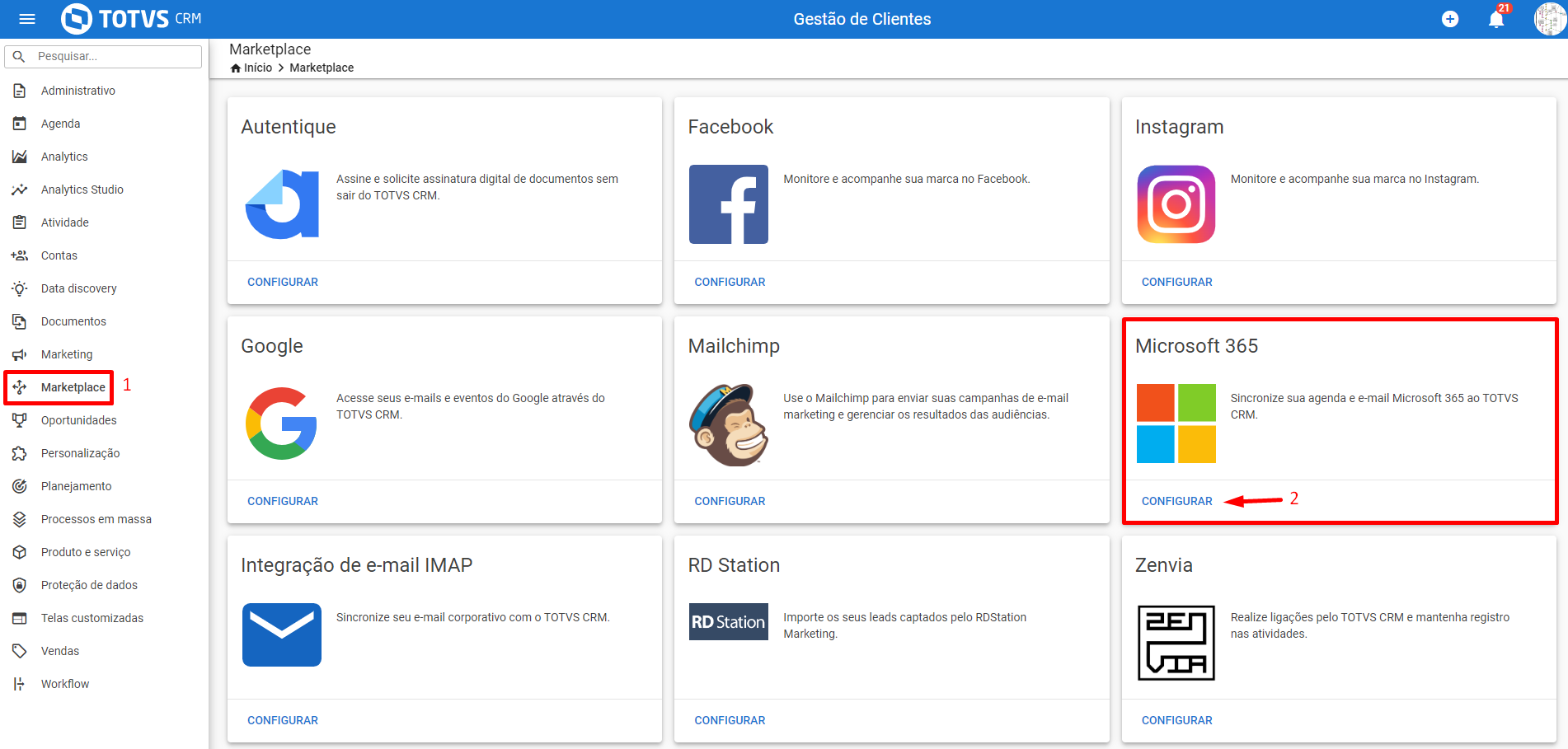This screenshot has height=749, width=1568.
Task: Click the Atividade clipboard icon
Action: pos(20,222)
